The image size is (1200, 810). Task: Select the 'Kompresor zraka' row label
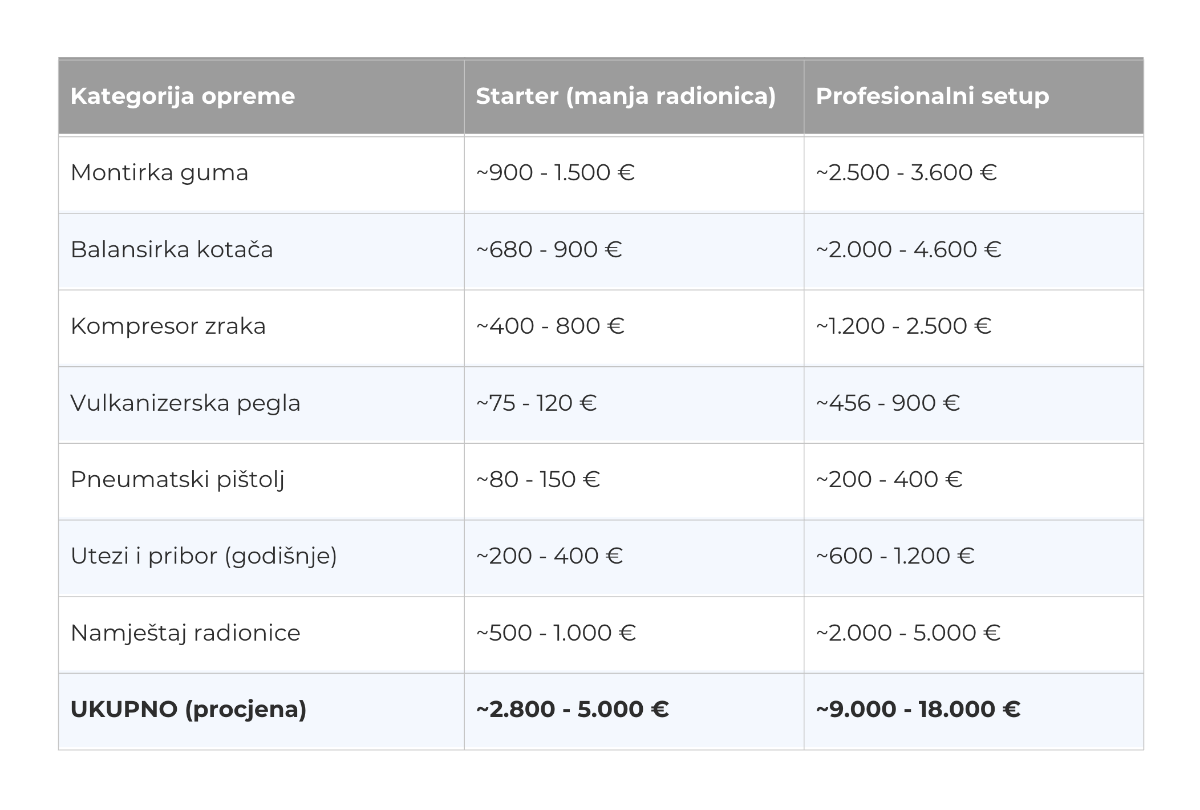coord(168,326)
